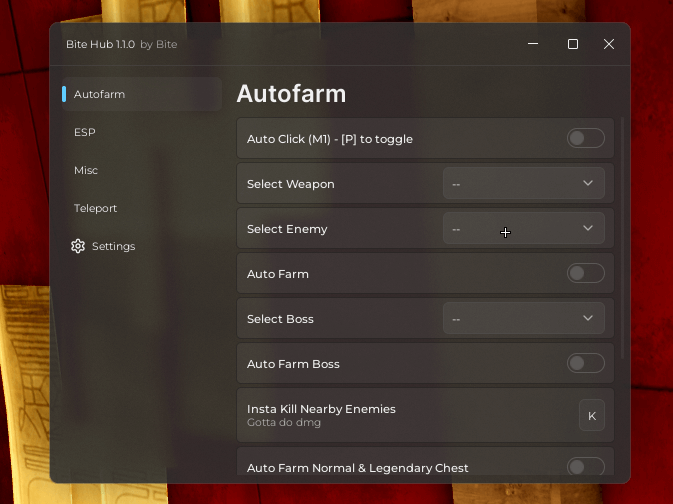Viewport: 673px width, 504px height.
Task: Enable the Auto Farm switch
Action: pyautogui.click(x=585, y=273)
